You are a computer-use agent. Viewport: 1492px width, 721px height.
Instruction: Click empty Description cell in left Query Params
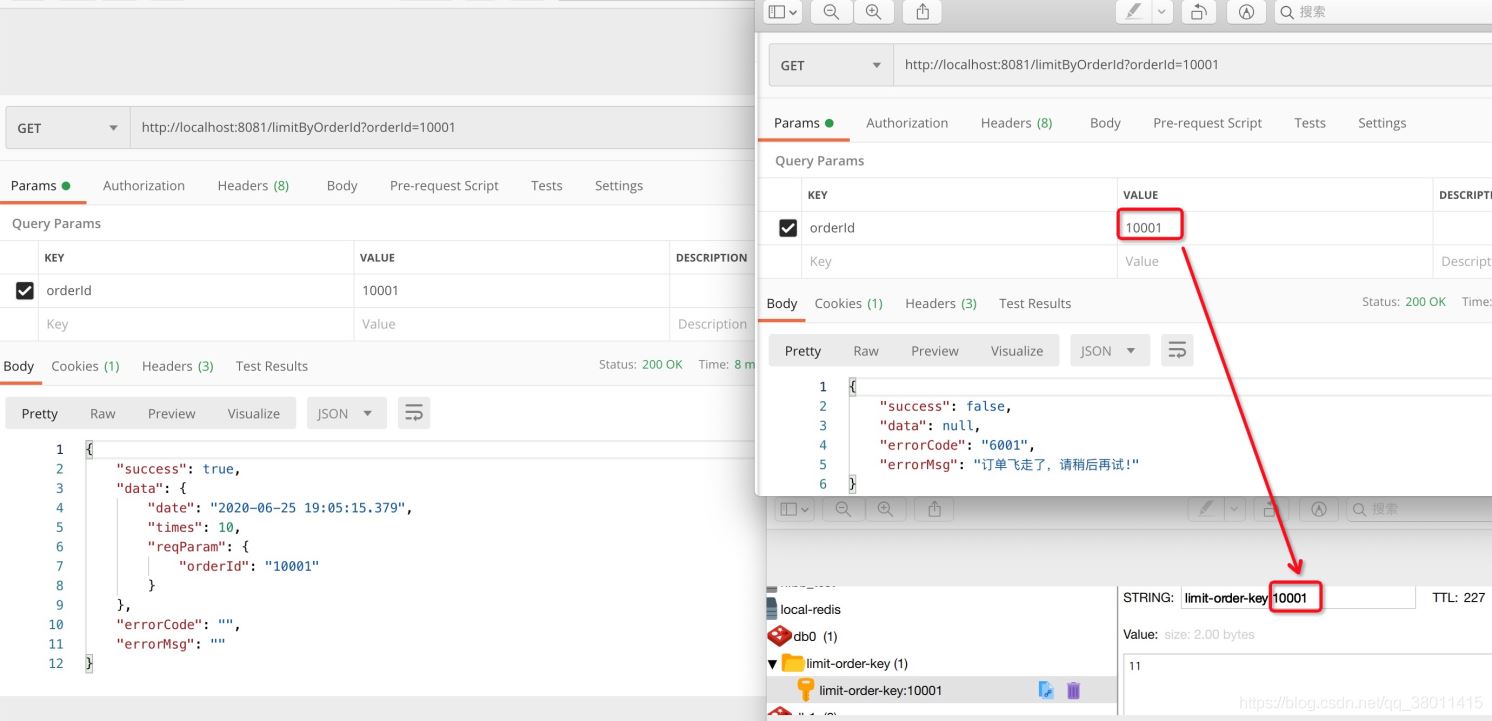click(712, 324)
